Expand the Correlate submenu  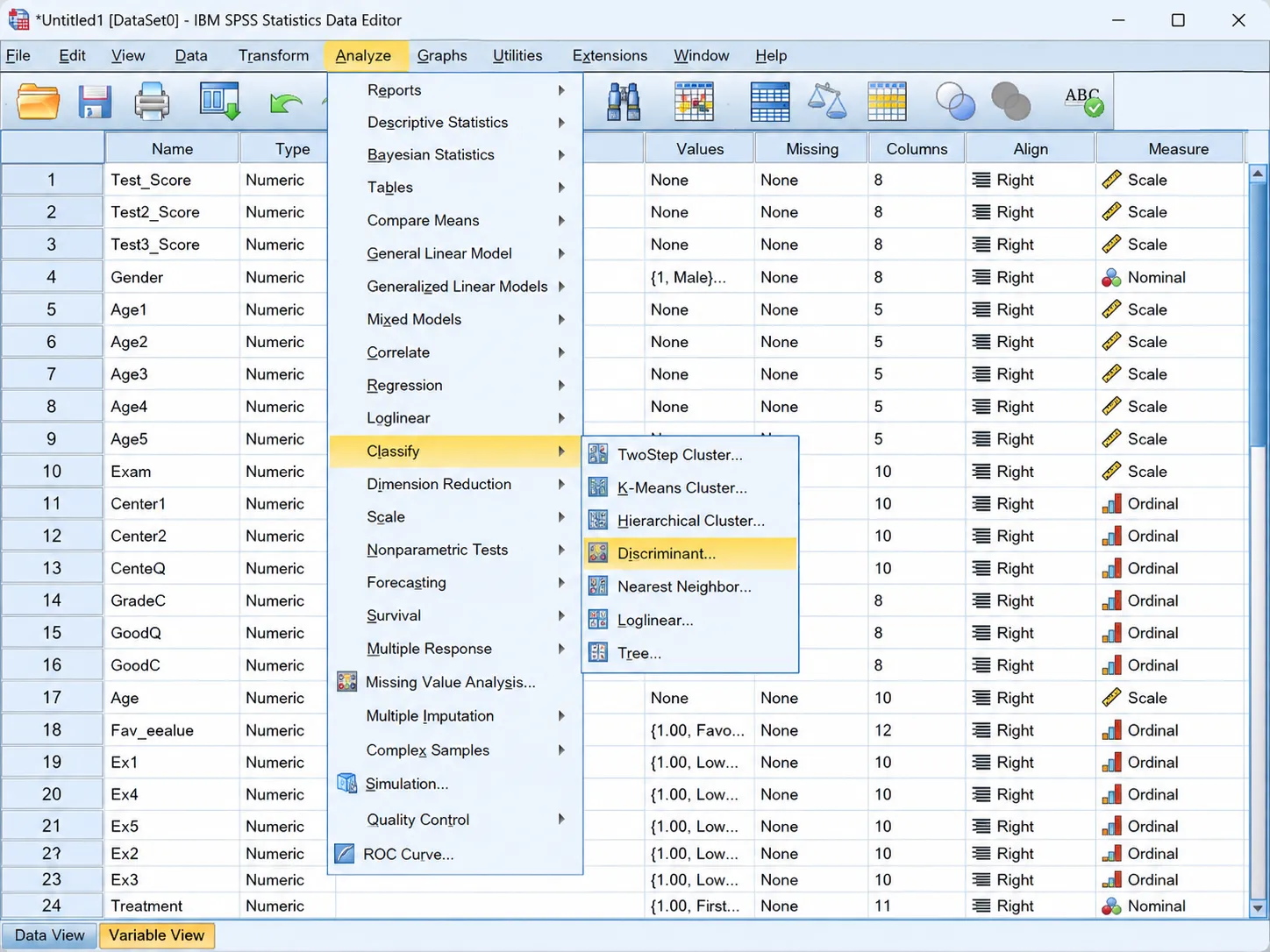tap(455, 352)
